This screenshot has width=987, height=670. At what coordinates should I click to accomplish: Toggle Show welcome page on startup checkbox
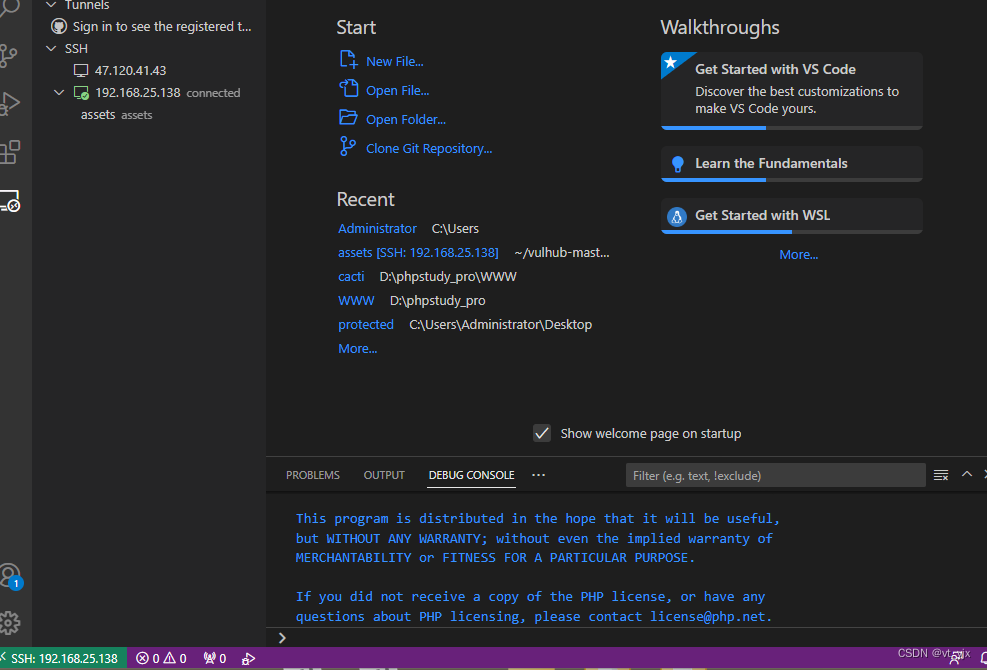click(542, 433)
